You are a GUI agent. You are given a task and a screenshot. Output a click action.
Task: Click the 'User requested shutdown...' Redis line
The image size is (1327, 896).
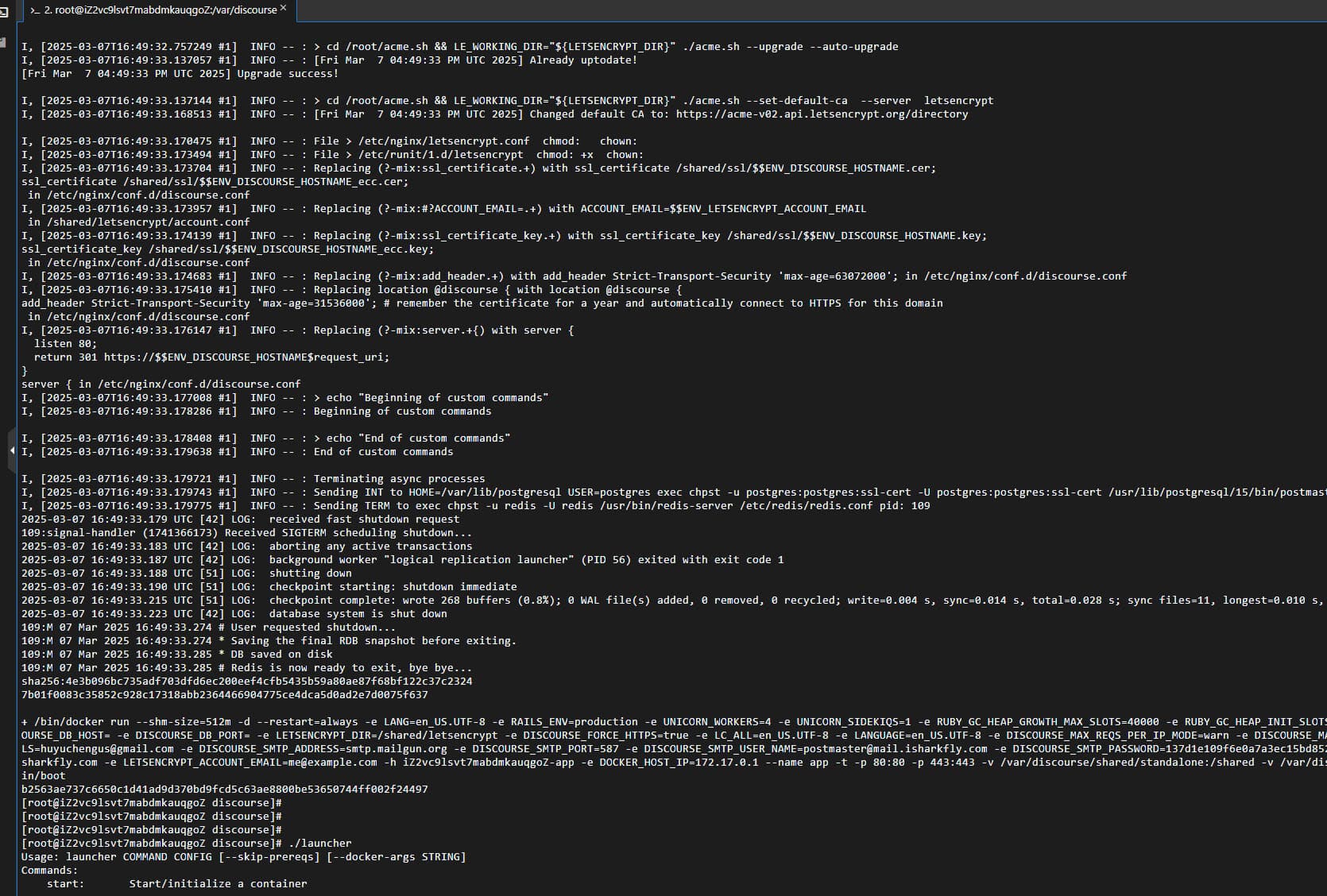coord(208,628)
